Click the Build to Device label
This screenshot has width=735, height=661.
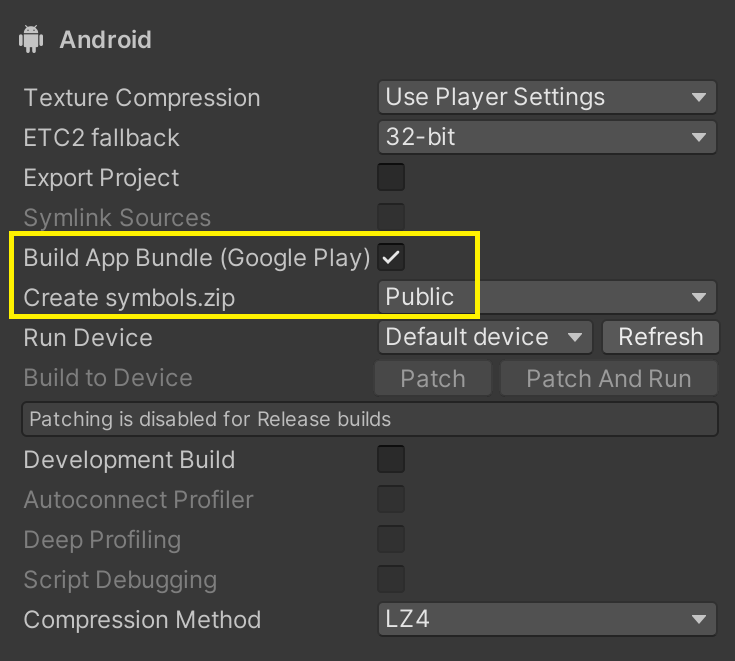tap(108, 378)
